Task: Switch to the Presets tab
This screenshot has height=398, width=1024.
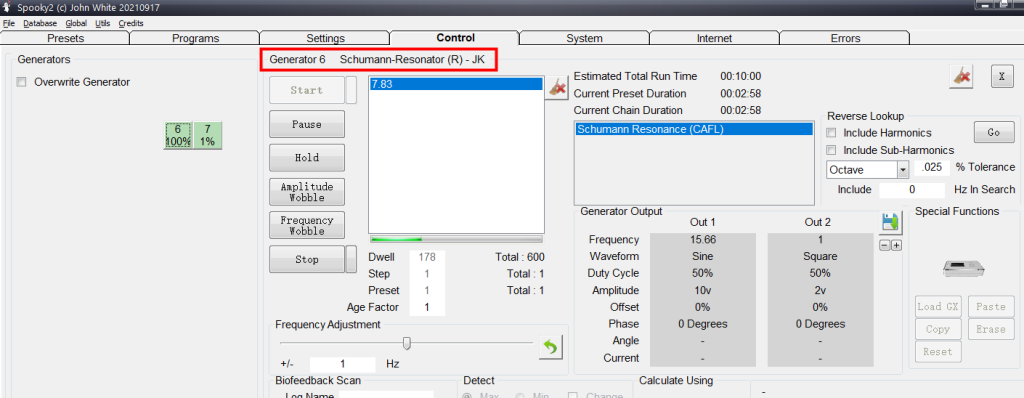Action: [65, 39]
